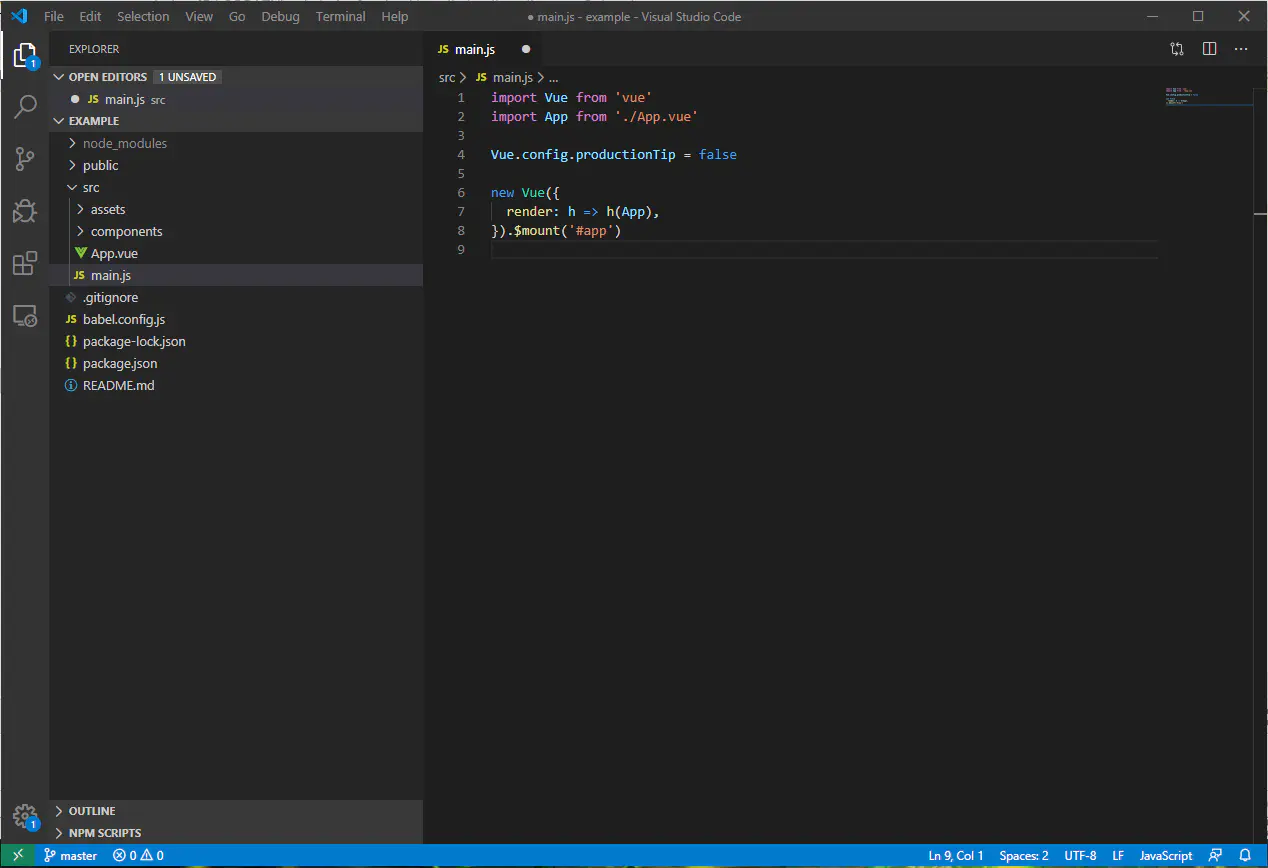The width and height of the screenshot is (1268, 868).
Task: Select the main.js editor tab
Action: pos(474,49)
